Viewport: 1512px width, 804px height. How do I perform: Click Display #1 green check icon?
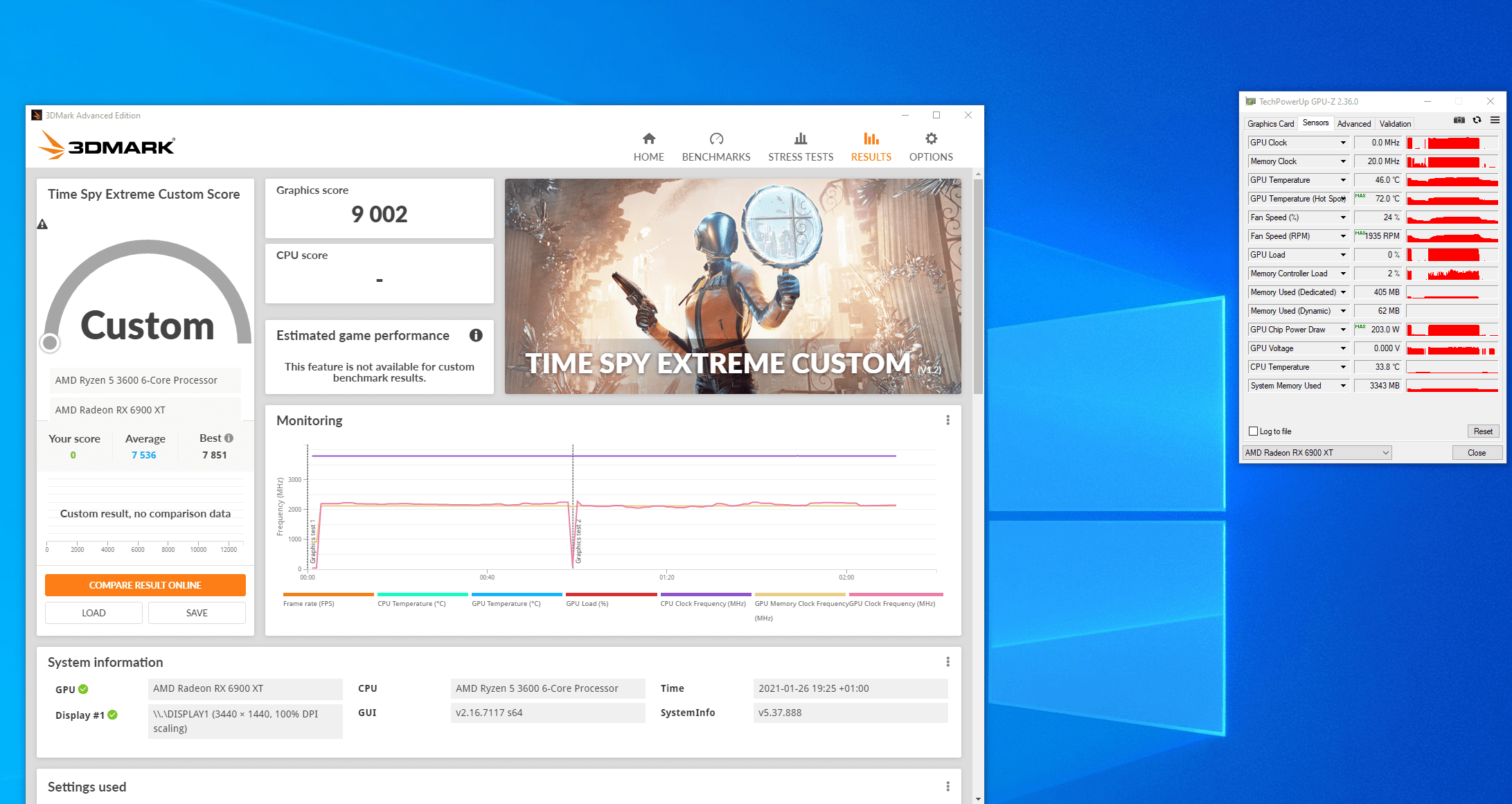coord(112,715)
